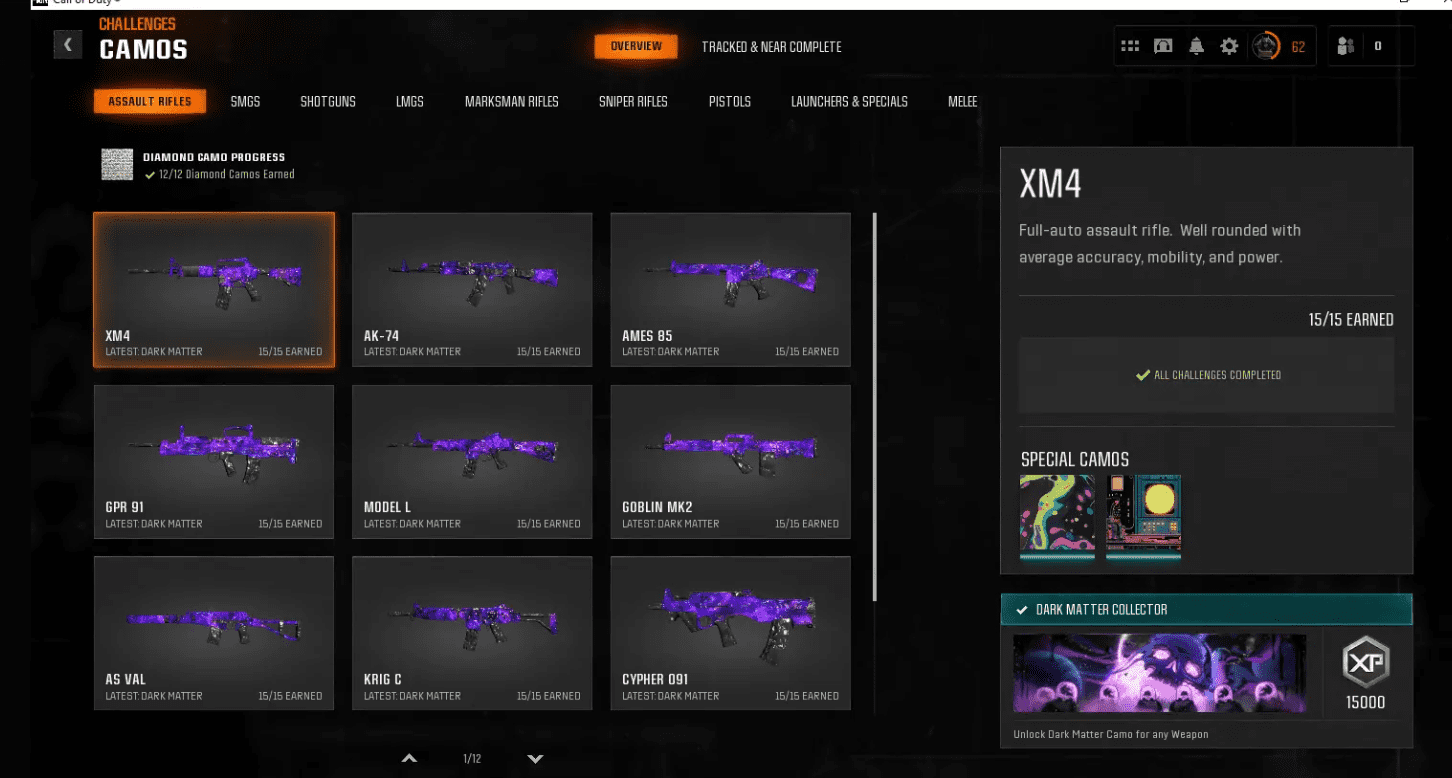The height and width of the screenshot is (778, 1452).
Task: Click the XP reward badge icon
Action: click(1365, 662)
